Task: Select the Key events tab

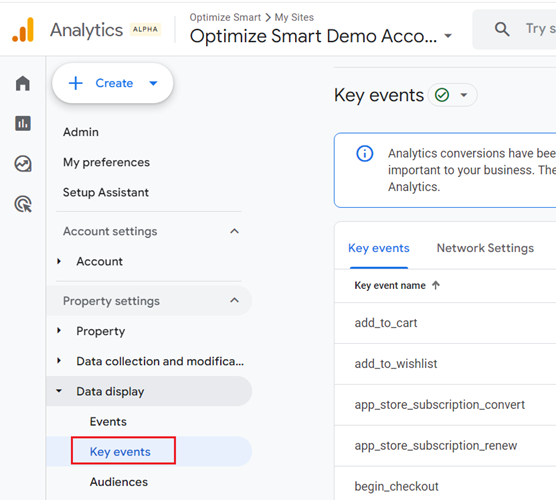Action: pos(379,248)
